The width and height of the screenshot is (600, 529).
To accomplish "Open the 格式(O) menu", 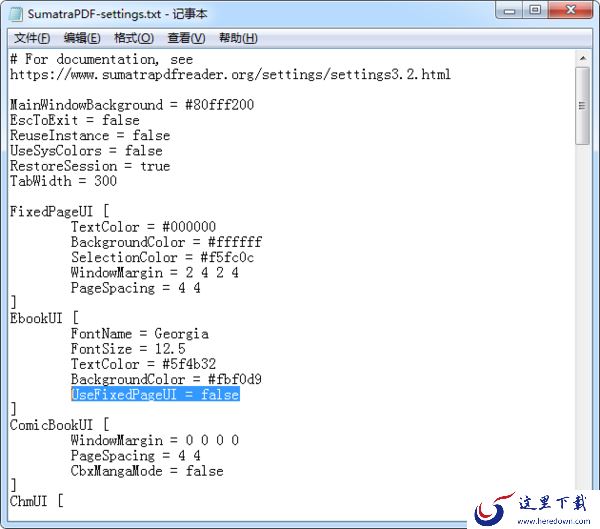I will point(134,38).
